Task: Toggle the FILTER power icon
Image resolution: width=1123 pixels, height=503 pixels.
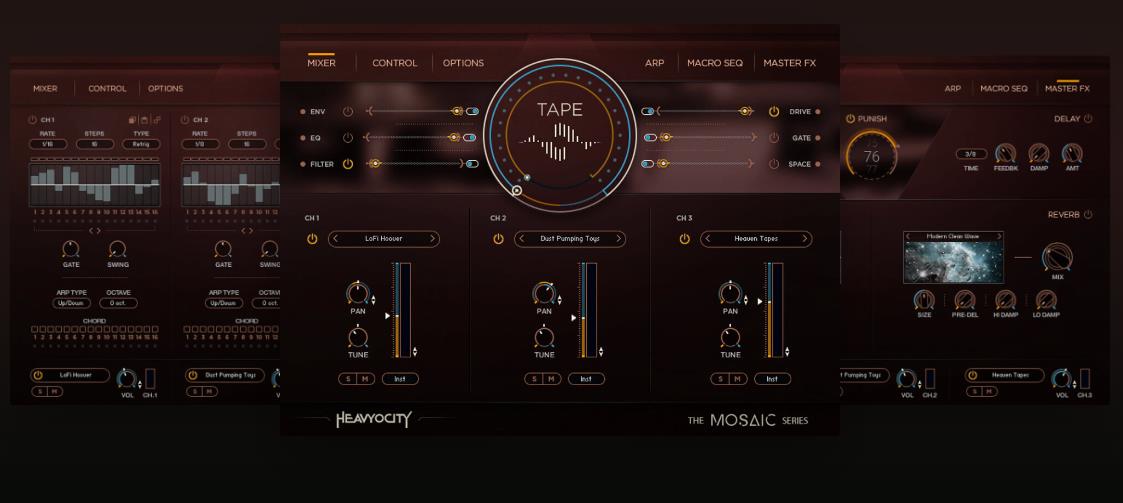Action: pyautogui.click(x=348, y=164)
